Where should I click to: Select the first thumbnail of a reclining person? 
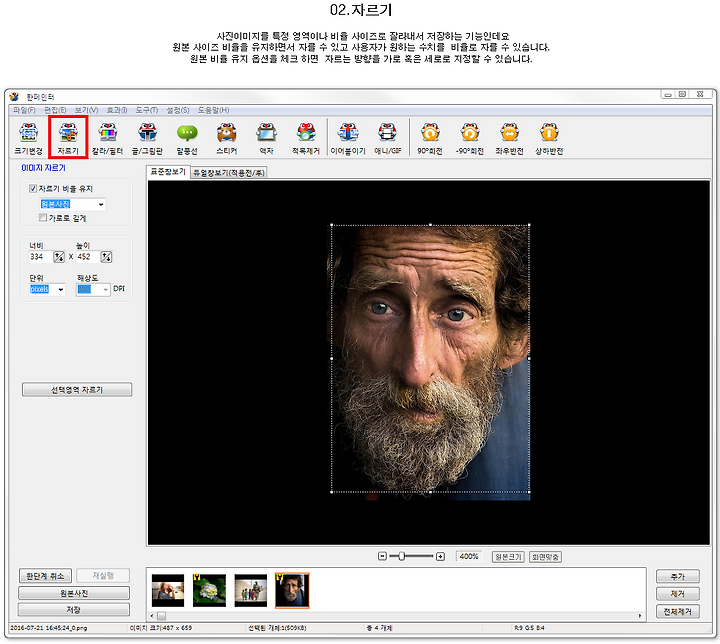pyautogui.click(x=168, y=590)
